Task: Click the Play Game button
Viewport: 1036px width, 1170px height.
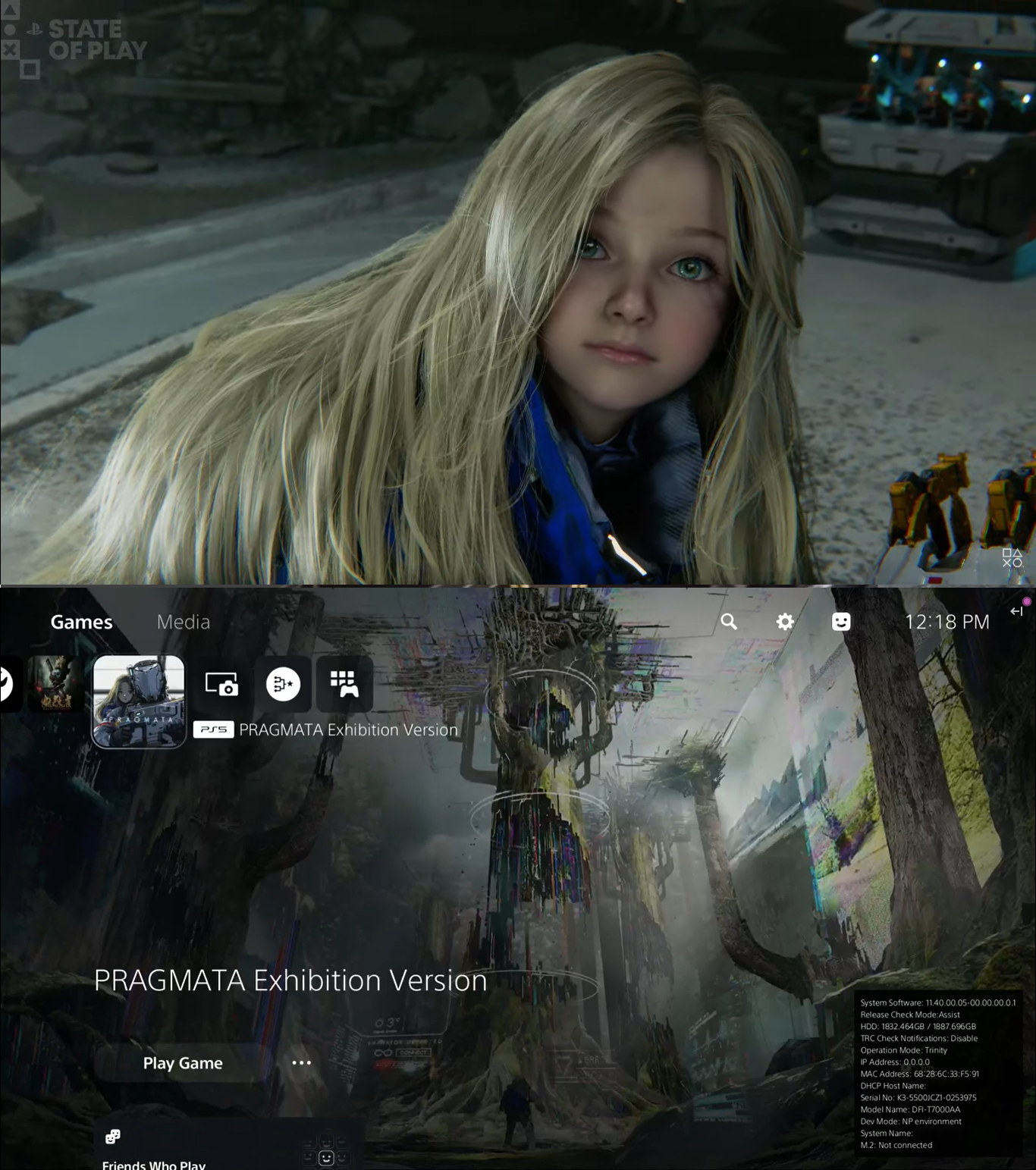Action: pyautogui.click(x=183, y=1063)
